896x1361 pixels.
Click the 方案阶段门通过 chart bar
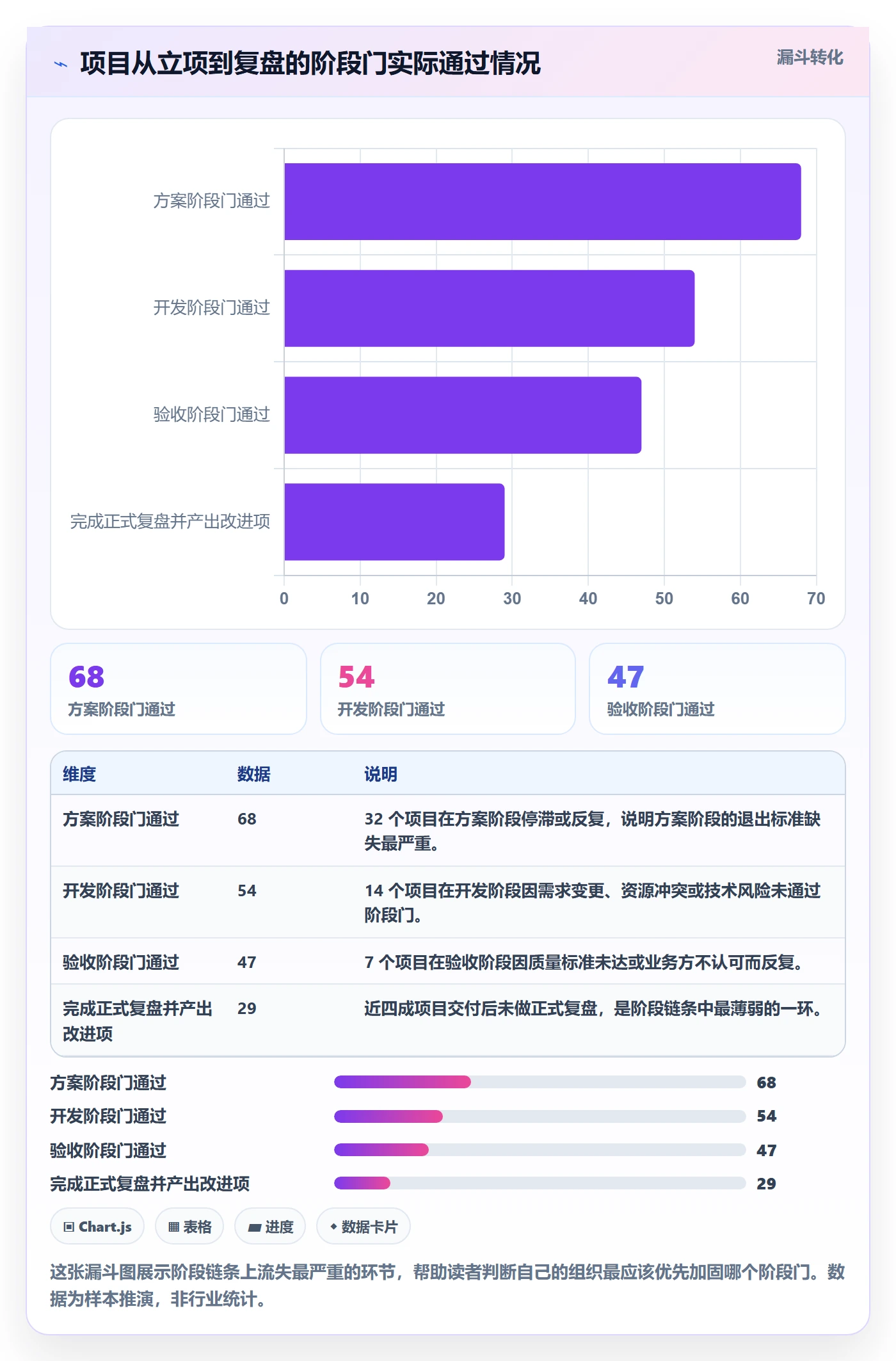click(x=543, y=202)
